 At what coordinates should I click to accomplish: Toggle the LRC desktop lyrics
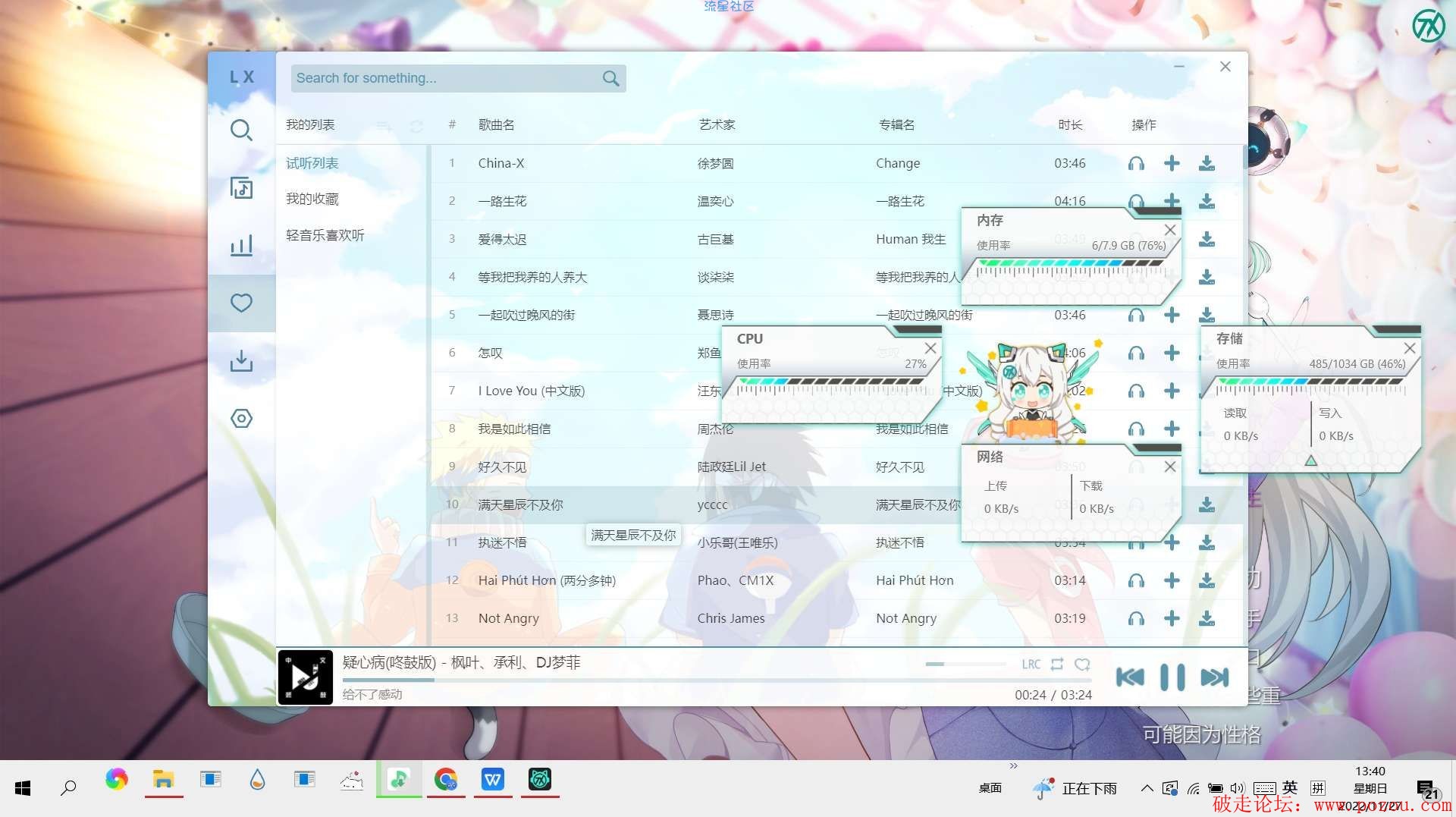(1031, 665)
